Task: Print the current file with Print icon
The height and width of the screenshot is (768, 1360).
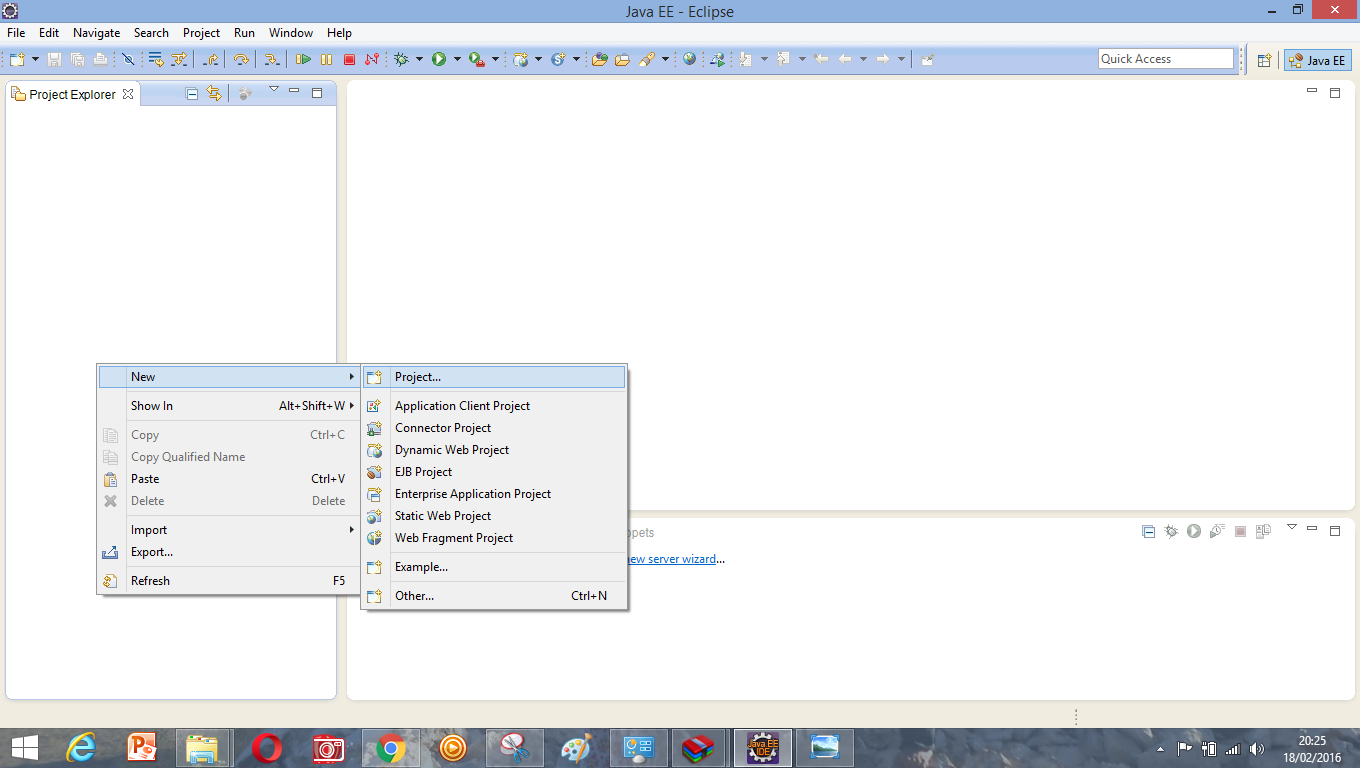Action: [100, 58]
